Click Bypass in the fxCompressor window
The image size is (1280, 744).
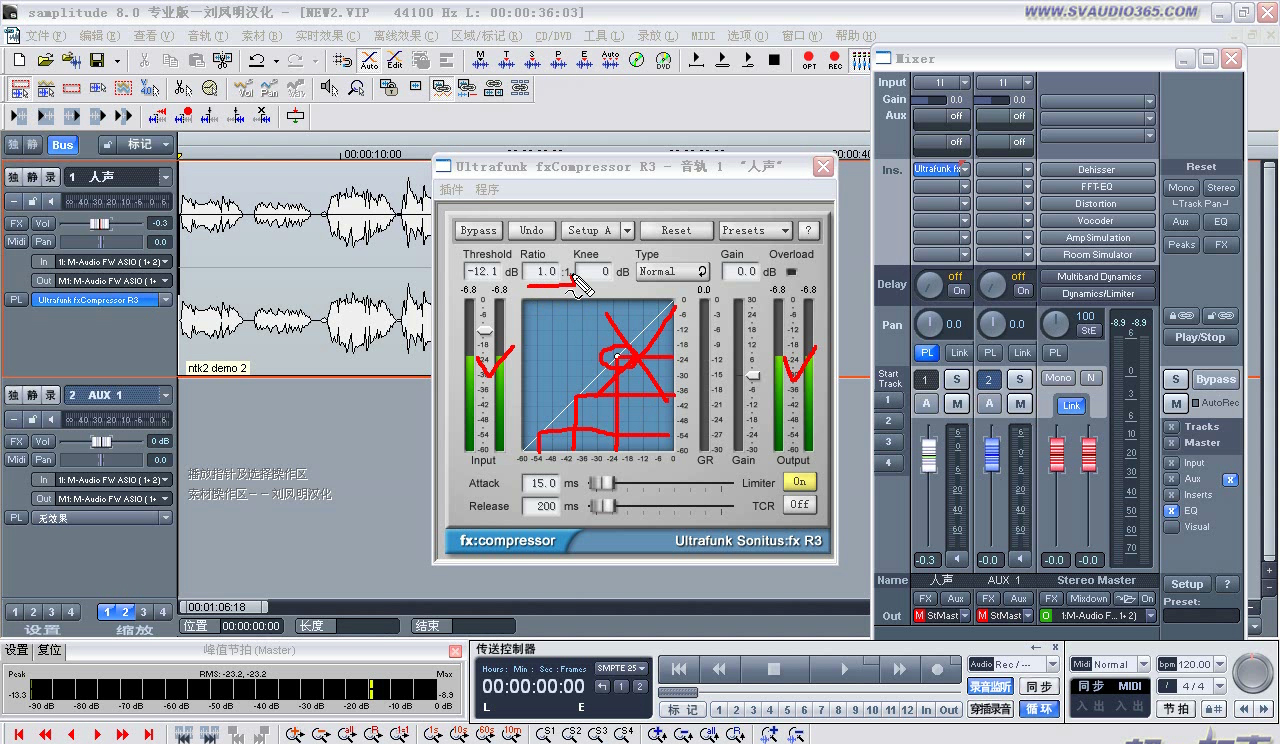point(478,230)
